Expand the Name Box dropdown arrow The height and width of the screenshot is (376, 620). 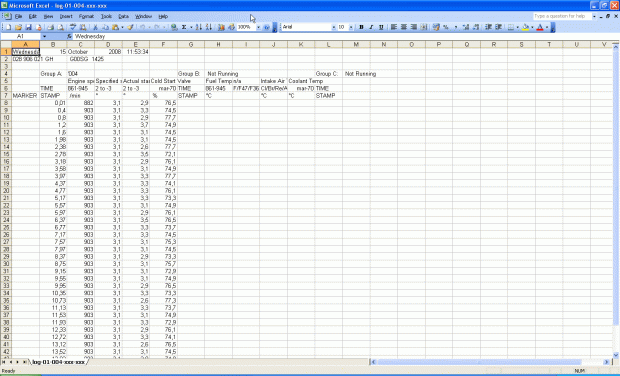pyautogui.click(x=44, y=36)
